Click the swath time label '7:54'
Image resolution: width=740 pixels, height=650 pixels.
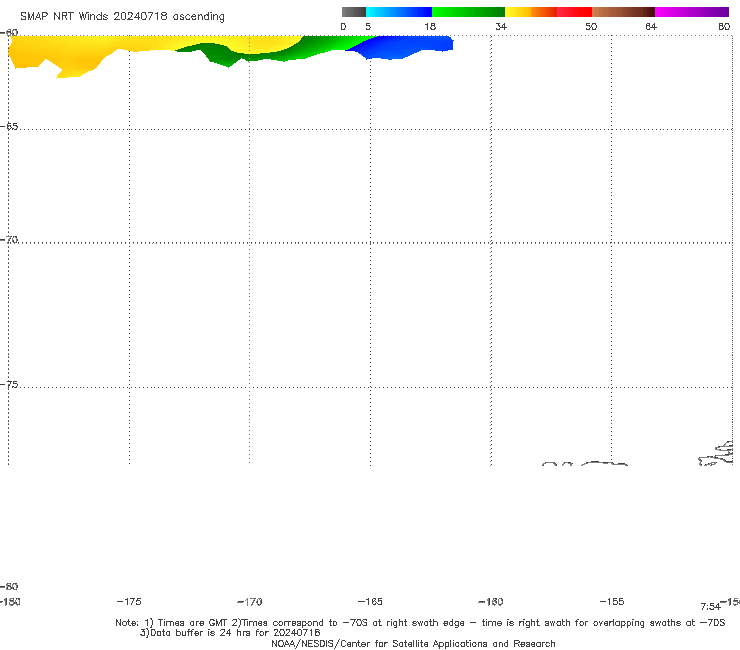coord(710,607)
